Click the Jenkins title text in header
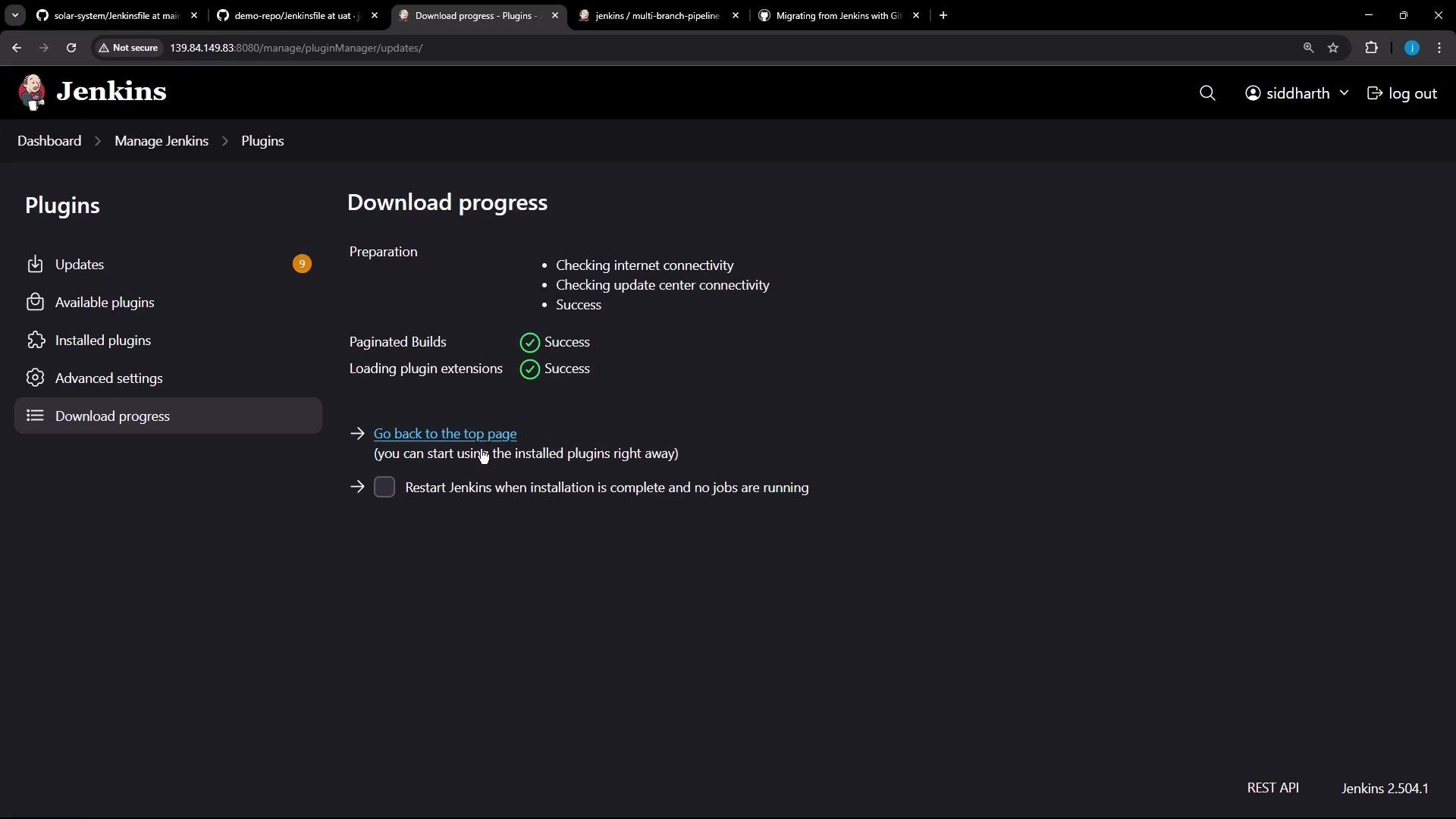This screenshot has width=1456, height=819. coord(111,92)
